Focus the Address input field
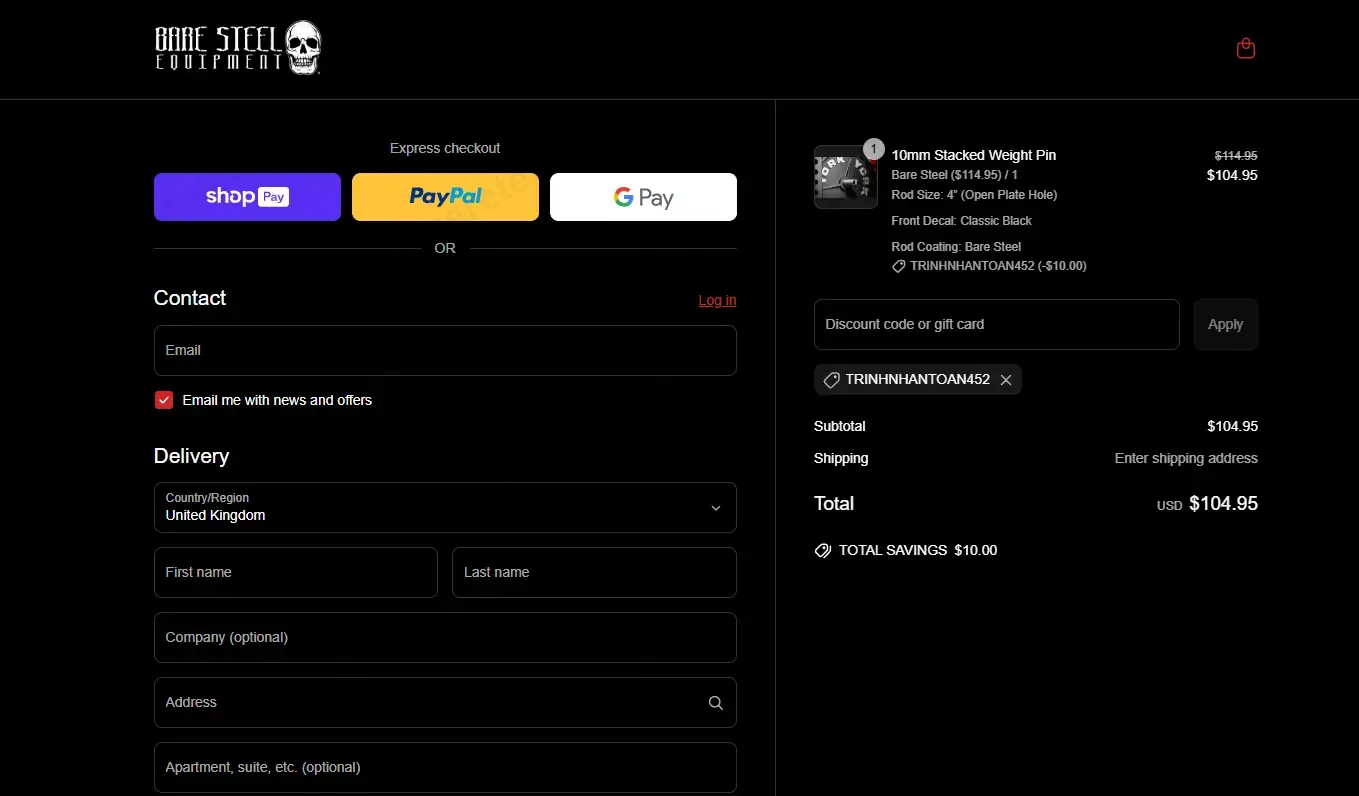 coord(445,702)
